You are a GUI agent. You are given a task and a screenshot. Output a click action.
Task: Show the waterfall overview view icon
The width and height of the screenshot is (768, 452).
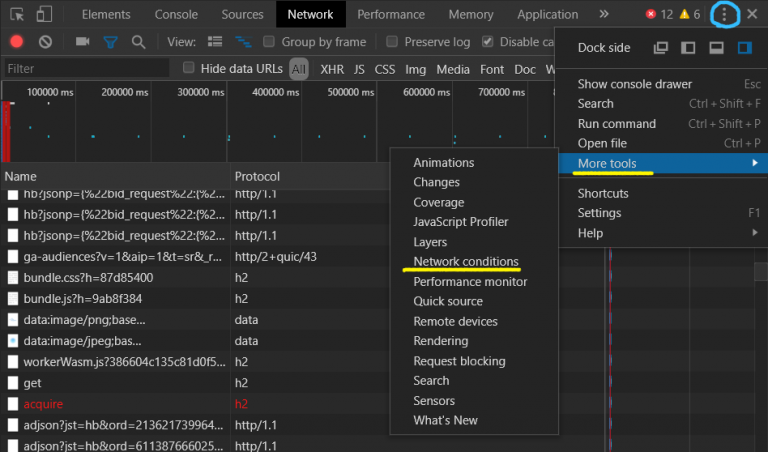243,42
